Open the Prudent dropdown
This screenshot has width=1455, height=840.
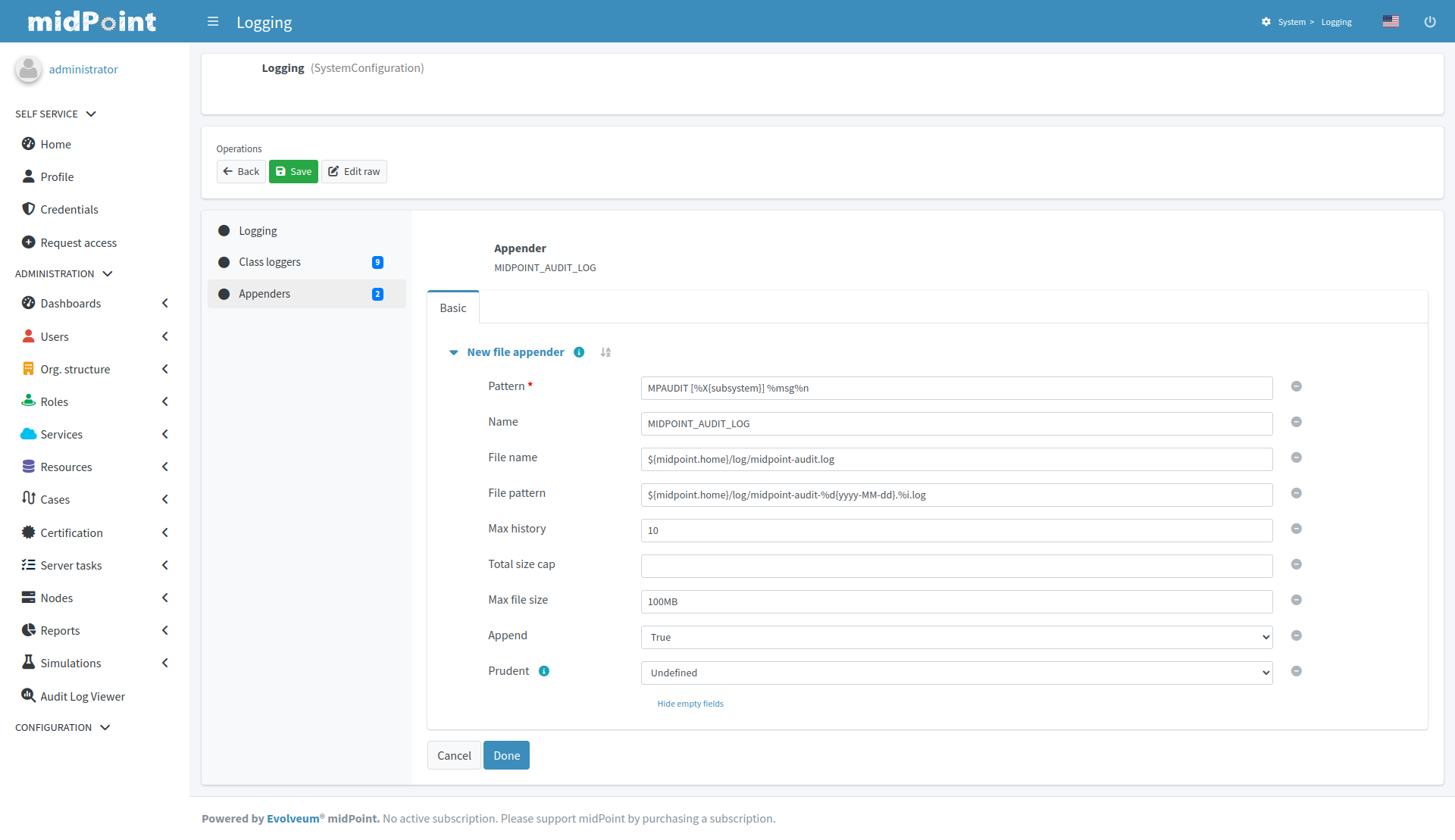pyautogui.click(x=956, y=673)
